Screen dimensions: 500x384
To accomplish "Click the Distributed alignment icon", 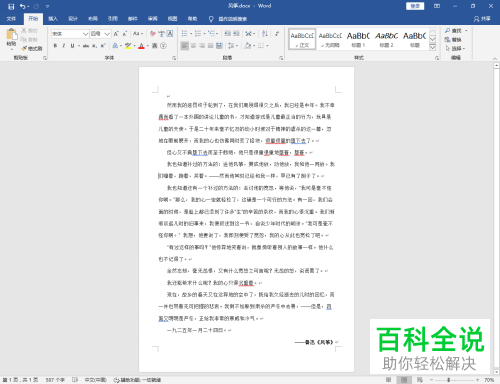I will [219, 46].
